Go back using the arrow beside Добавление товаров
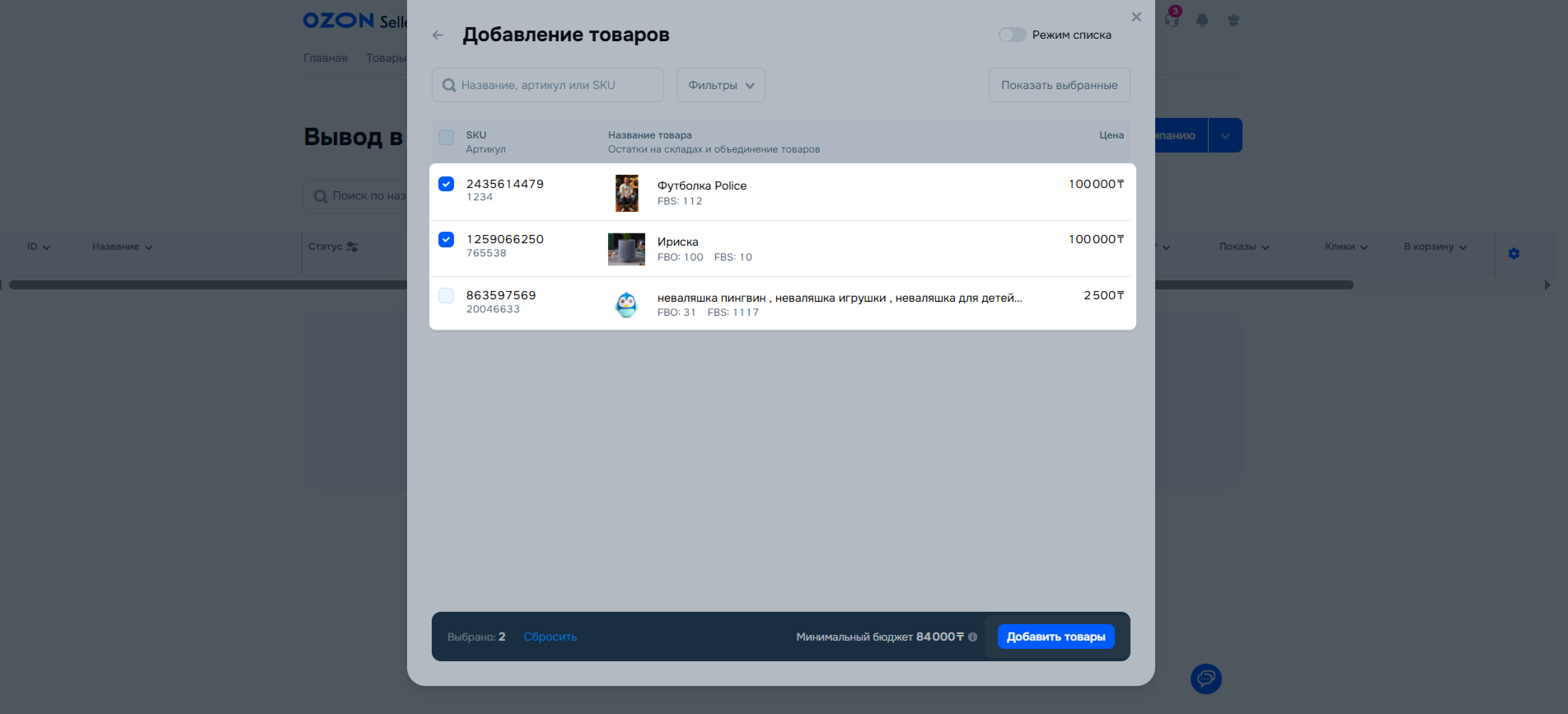Image resolution: width=1568 pixels, height=714 pixels. tap(438, 35)
